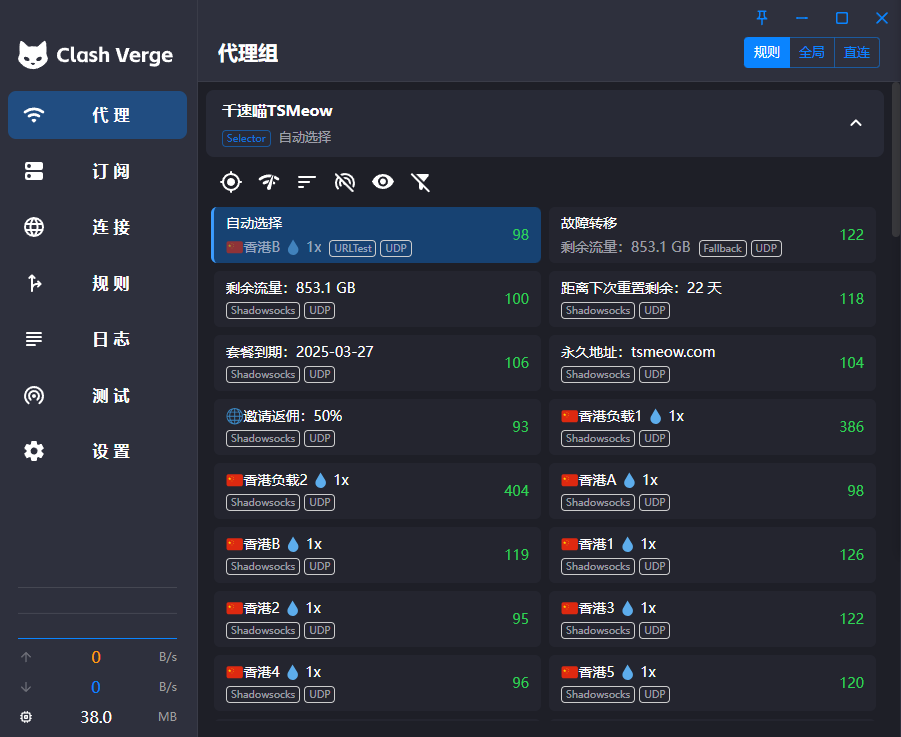The width and height of the screenshot is (901, 737).
Task: Open the 测试 sidebar page
Action: click(x=97, y=395)
